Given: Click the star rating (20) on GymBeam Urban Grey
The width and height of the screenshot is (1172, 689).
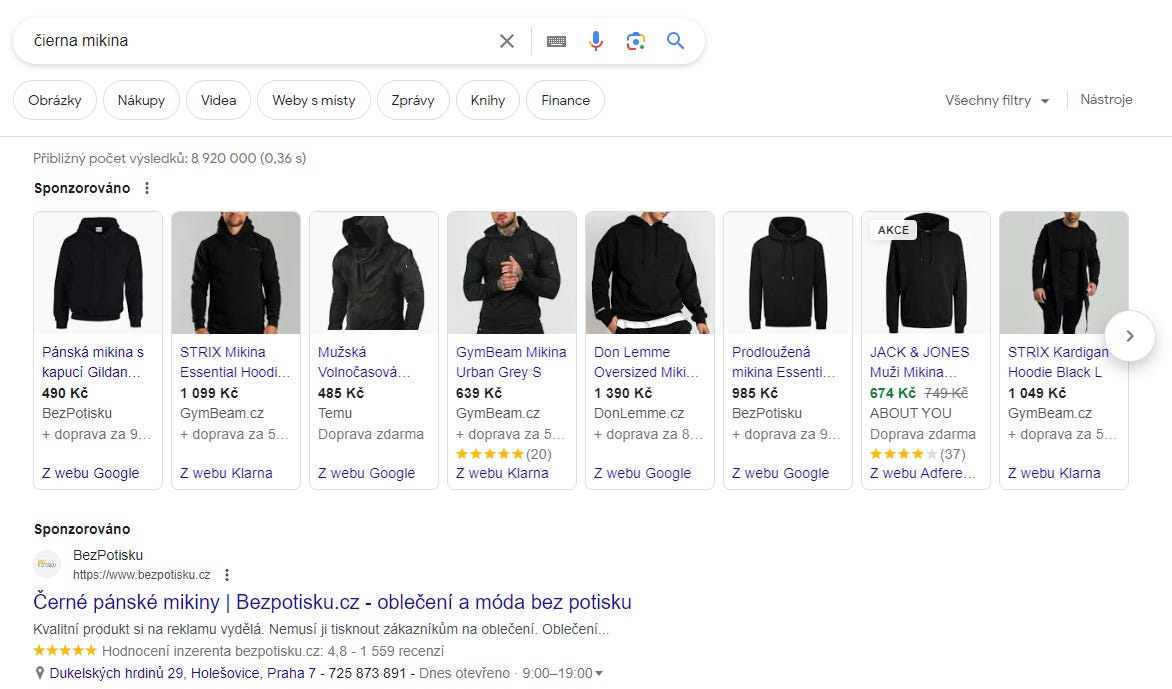Looking at the screenshot, I should 504,454.
